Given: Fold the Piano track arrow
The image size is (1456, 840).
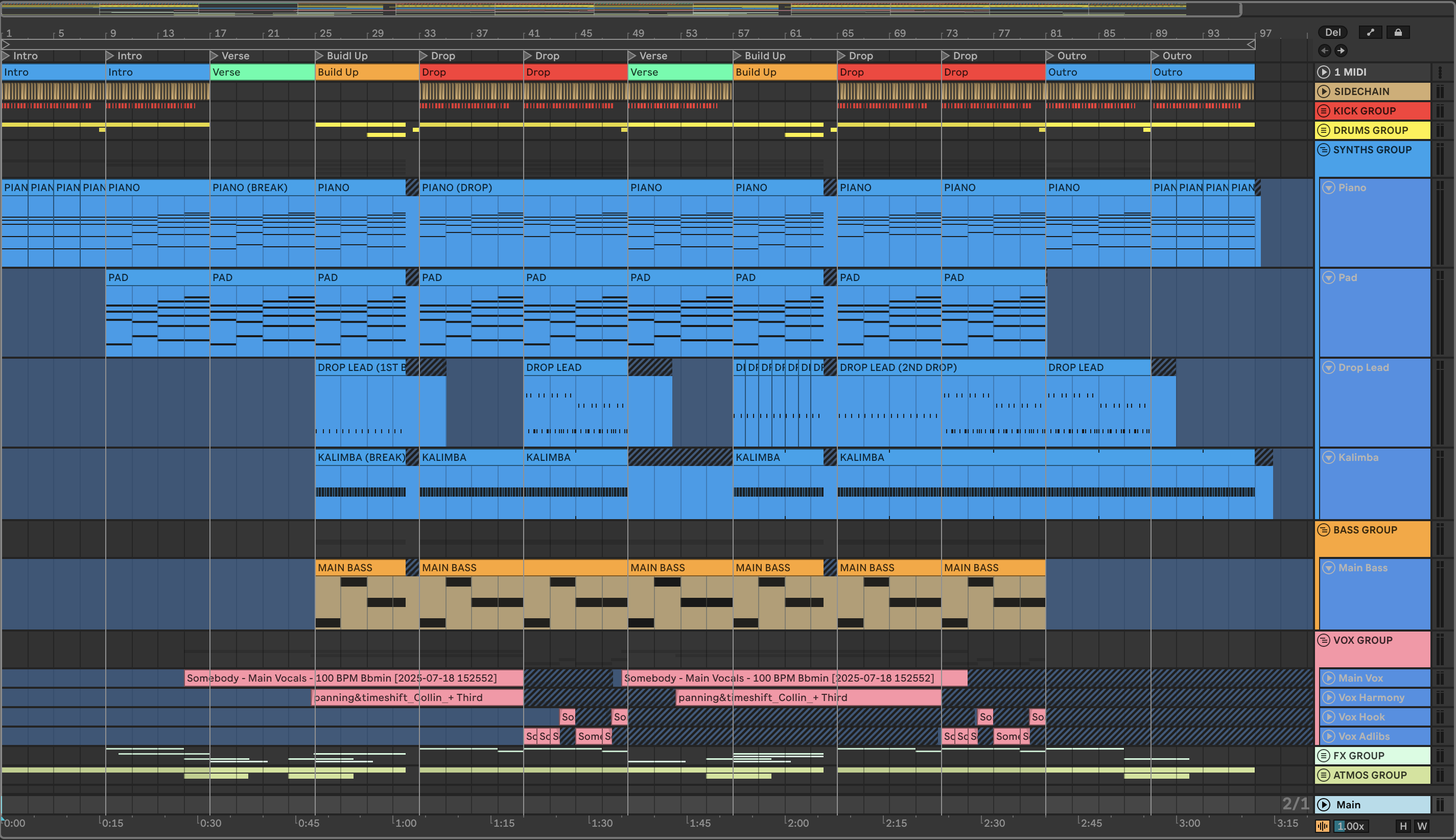Looking at the screenshot, I should tap(1328, 188).
